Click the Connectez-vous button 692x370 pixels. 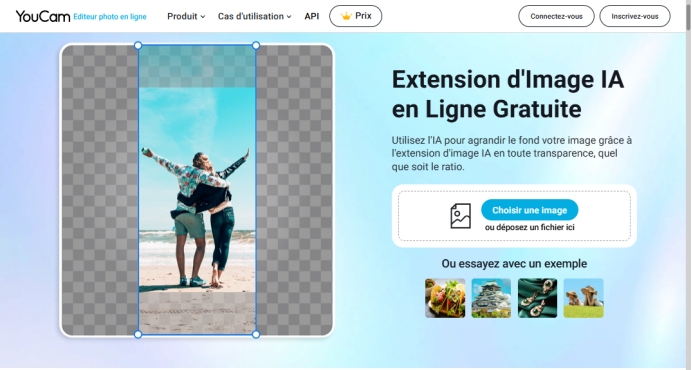556,16
